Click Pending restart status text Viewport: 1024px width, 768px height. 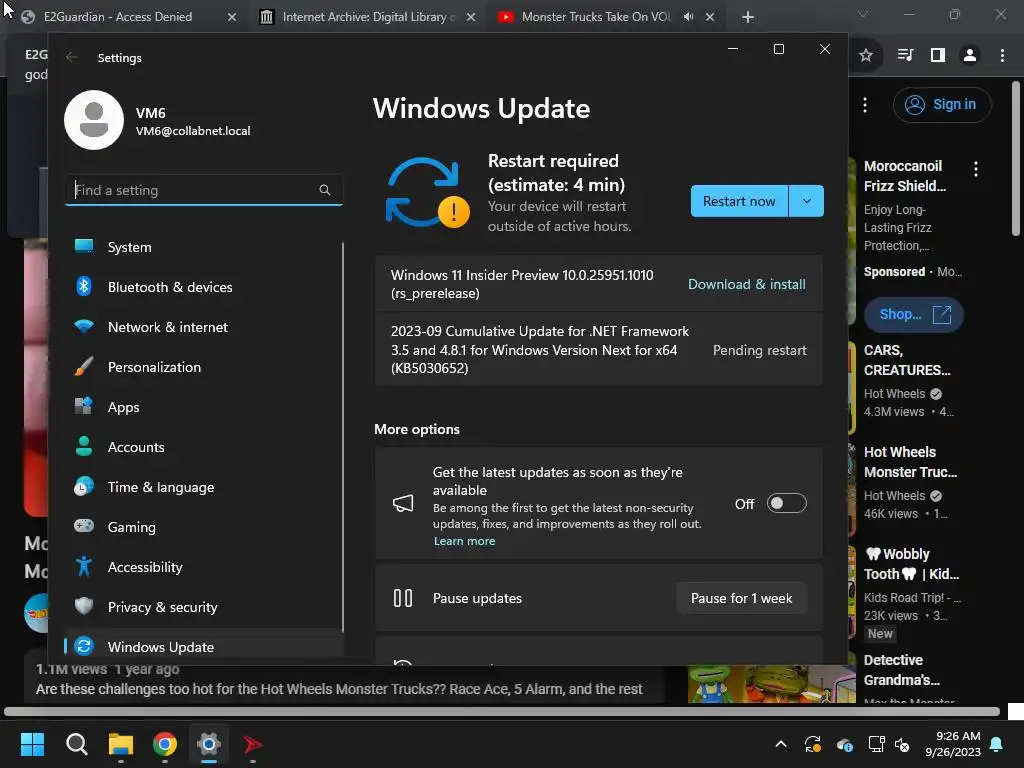pos(760,350)
